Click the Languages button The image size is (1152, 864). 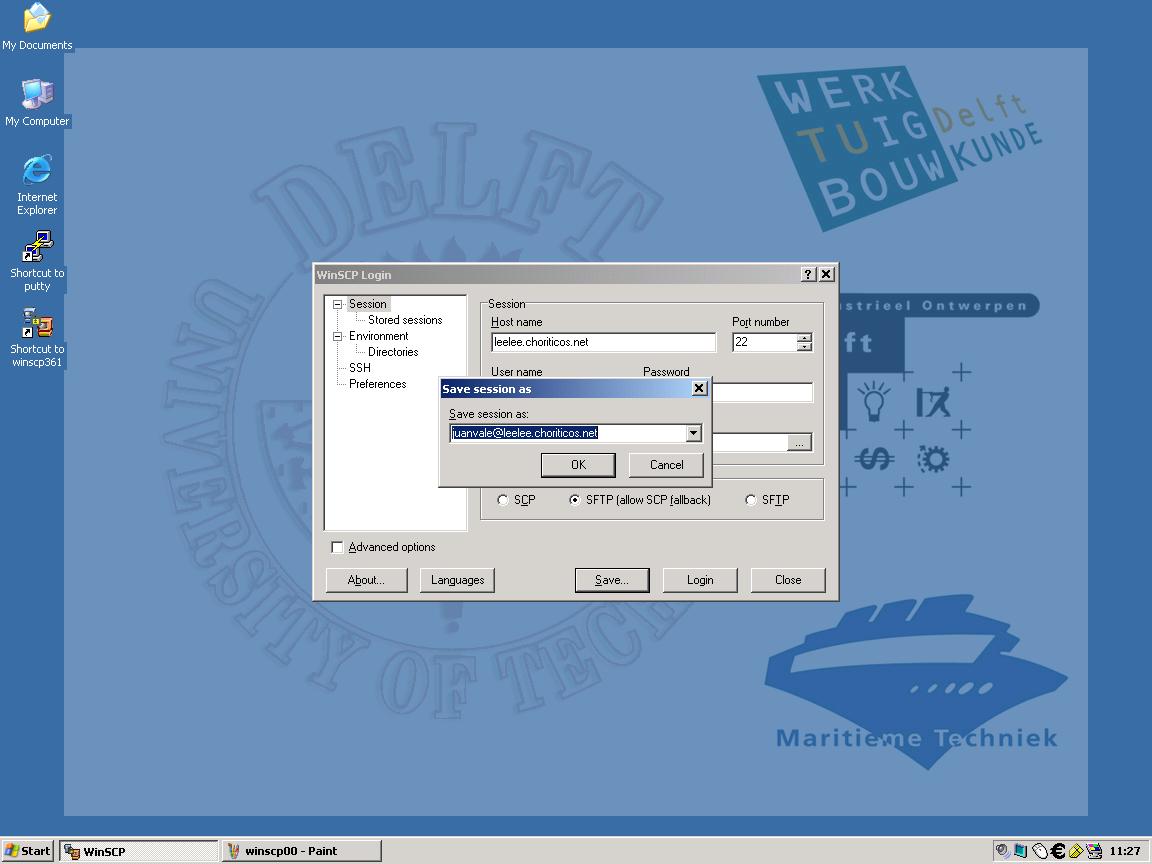(x=457, y=580)
